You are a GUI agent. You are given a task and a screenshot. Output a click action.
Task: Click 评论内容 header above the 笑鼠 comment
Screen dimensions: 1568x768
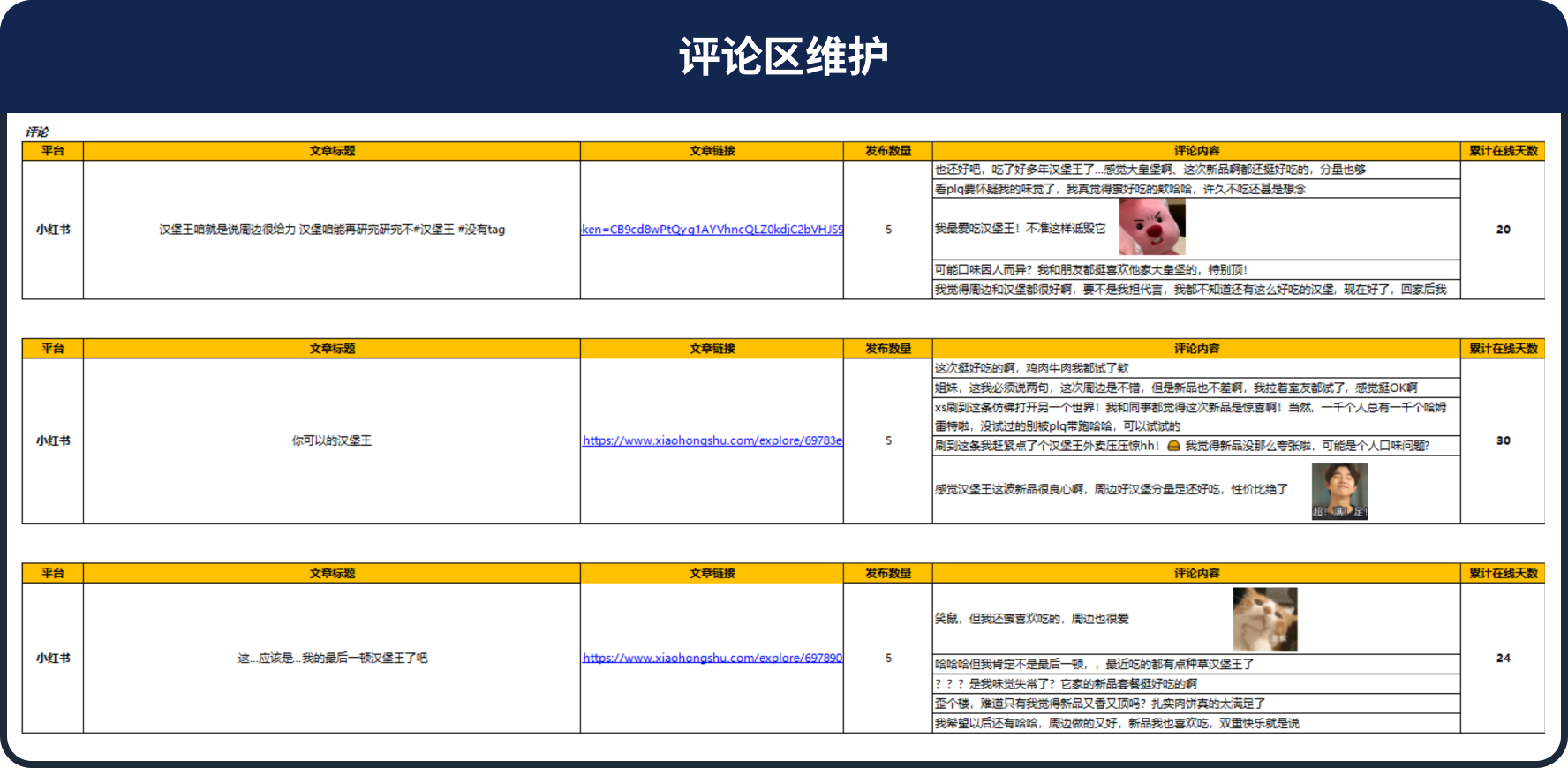[1196, 573]
